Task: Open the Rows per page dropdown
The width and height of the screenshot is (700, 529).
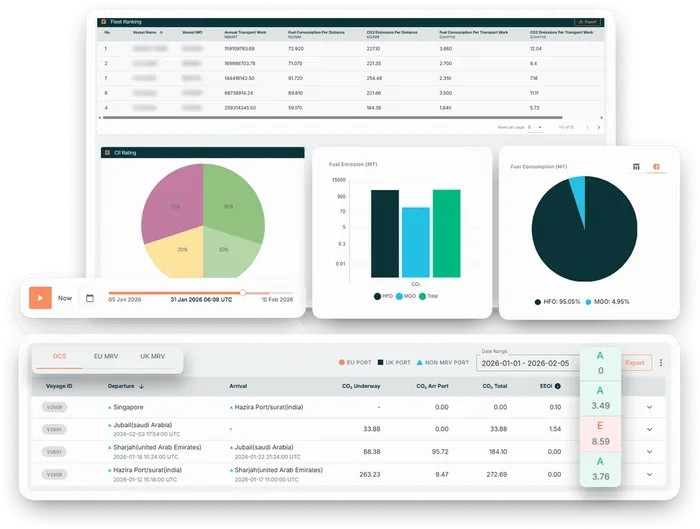Action: pyautogui.click(x=535, y=128)
